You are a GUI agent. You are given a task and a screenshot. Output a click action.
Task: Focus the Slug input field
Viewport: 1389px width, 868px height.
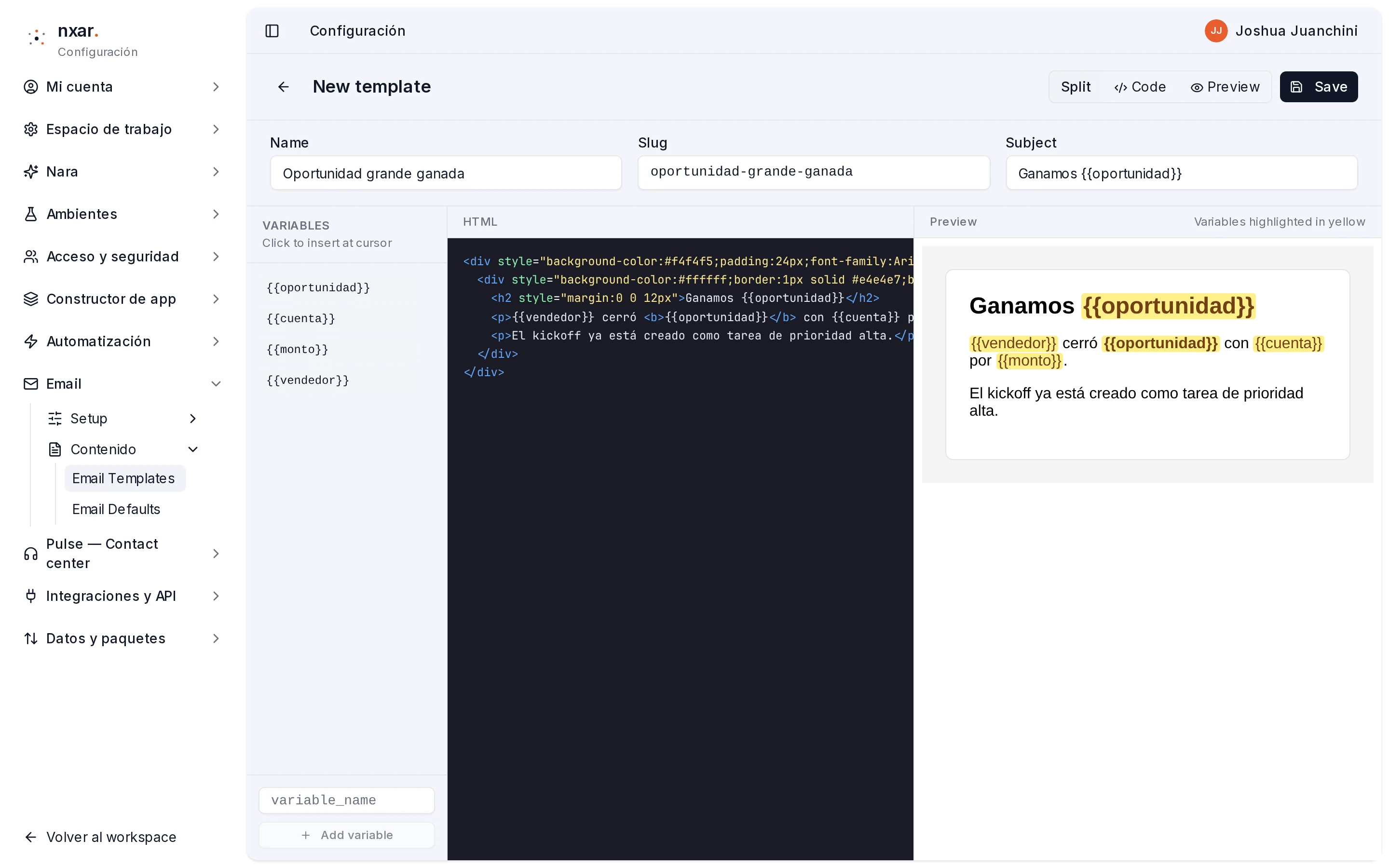pyautogui.click(x=813, y=173)
